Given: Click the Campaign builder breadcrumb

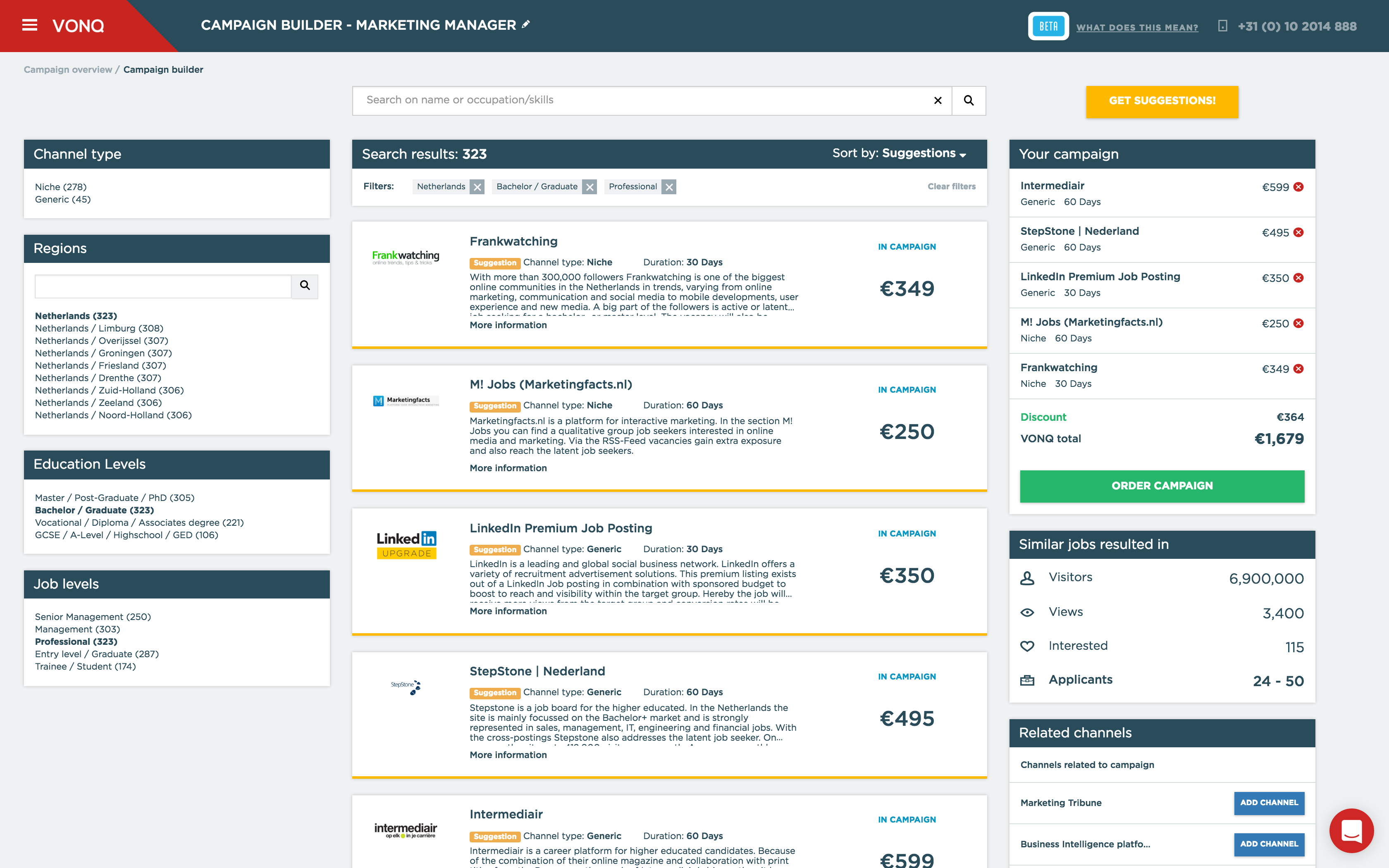Looking at the screenshot, I should click(164, 69).
